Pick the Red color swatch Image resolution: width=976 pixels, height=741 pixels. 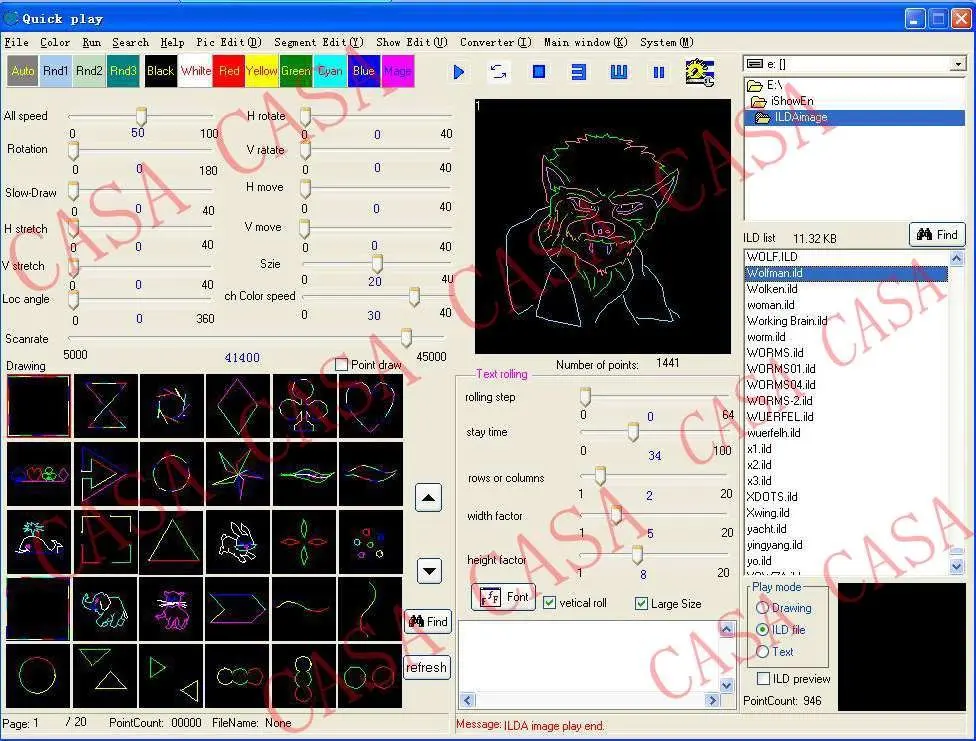pos(228,71)
